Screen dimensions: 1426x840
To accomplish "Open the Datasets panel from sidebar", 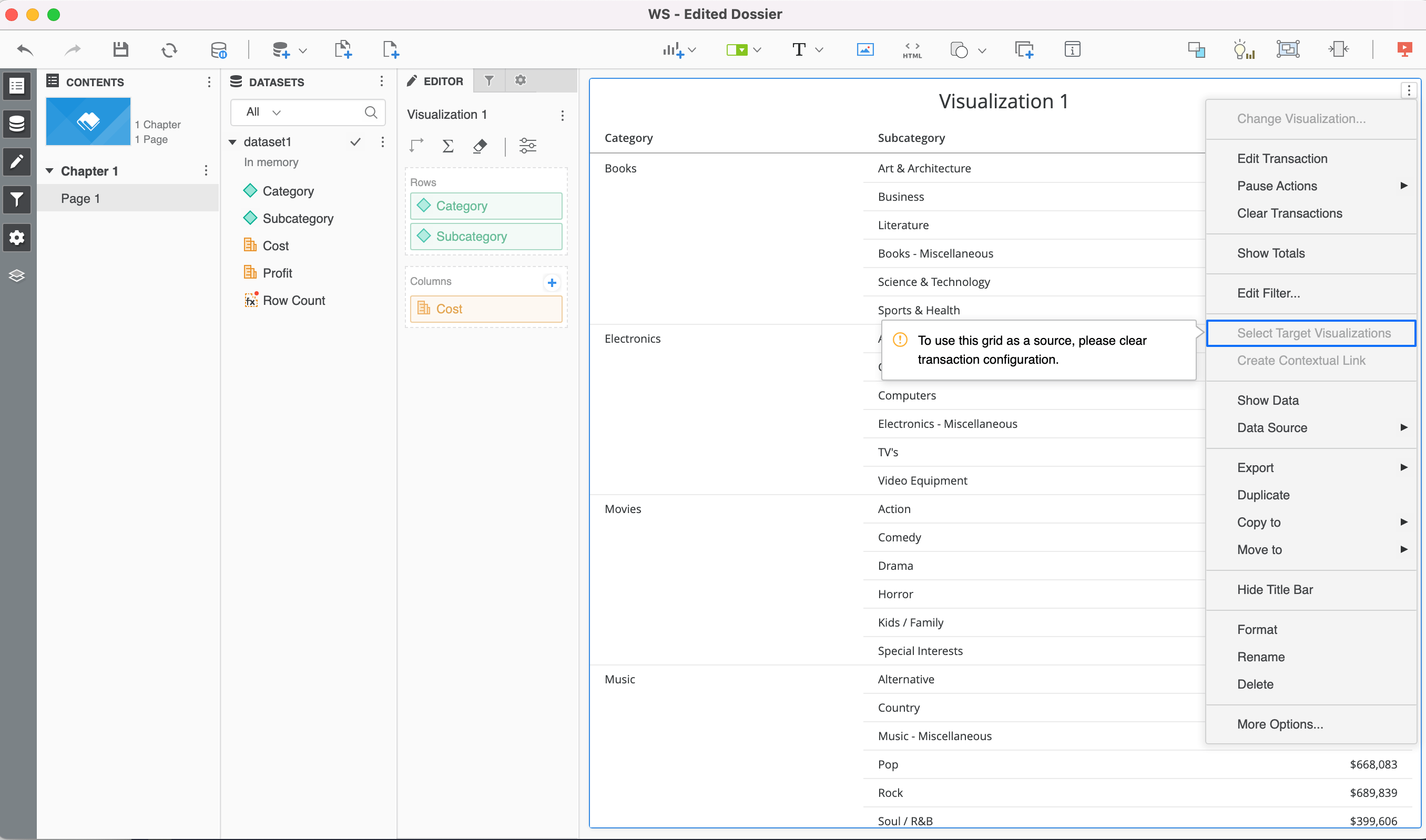I will pyautogui.click(x=17, y=124).
